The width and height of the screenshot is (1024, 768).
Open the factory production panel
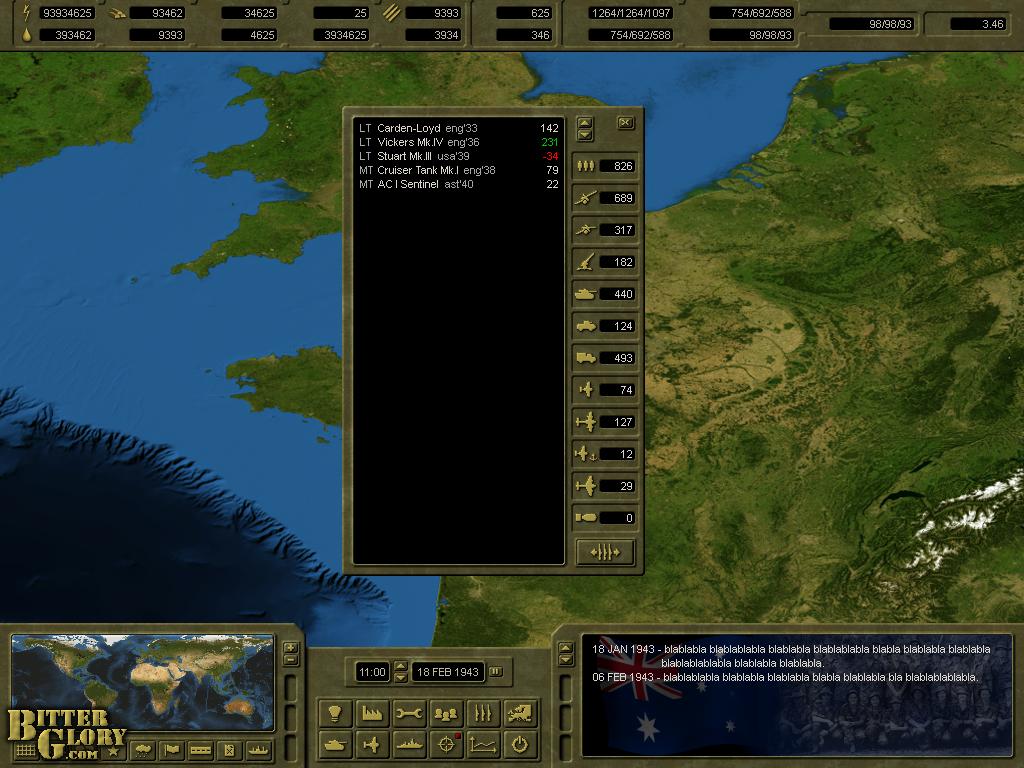click(372, 713)
